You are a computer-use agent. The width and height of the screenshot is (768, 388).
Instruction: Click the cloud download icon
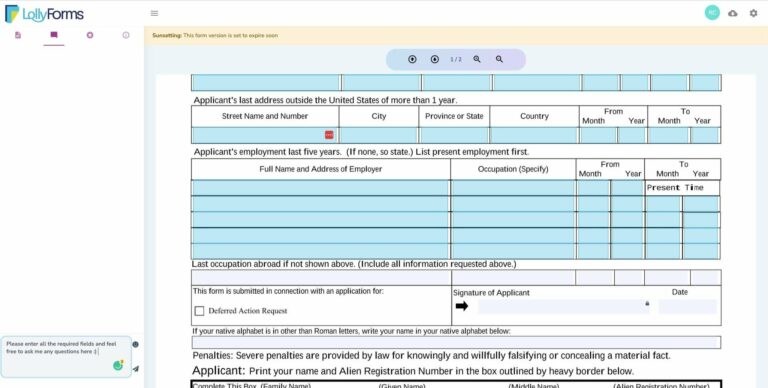733,13
